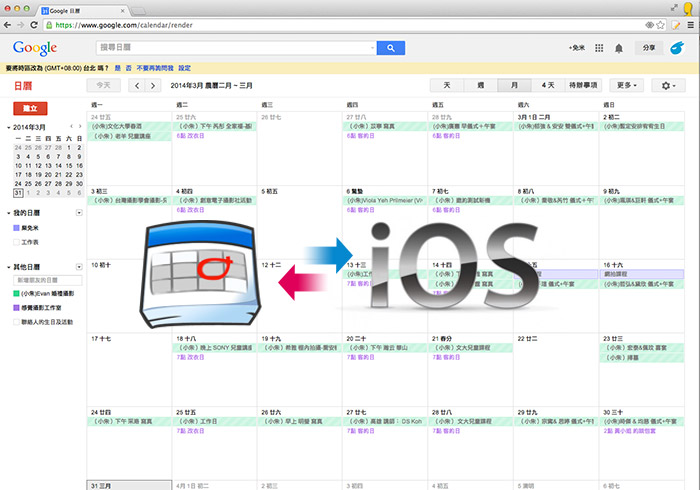Open the blue bird account avatar

point(677,48)
